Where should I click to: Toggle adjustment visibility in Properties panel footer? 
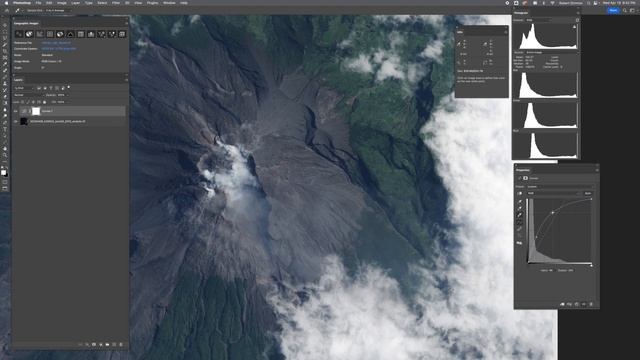pyautogui.click(x=584, y=304)
